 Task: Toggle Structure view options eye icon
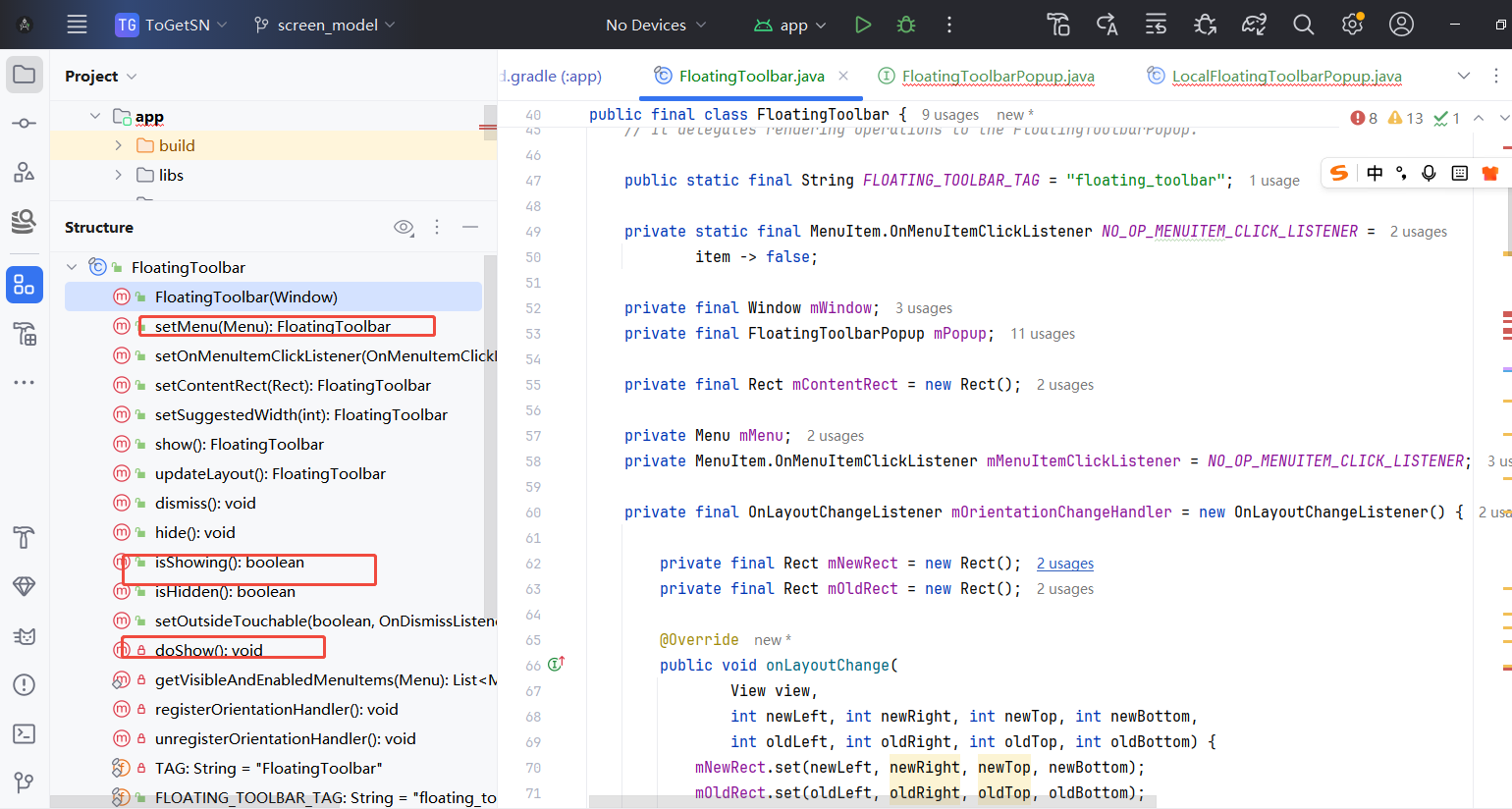[x=404, y=227]
